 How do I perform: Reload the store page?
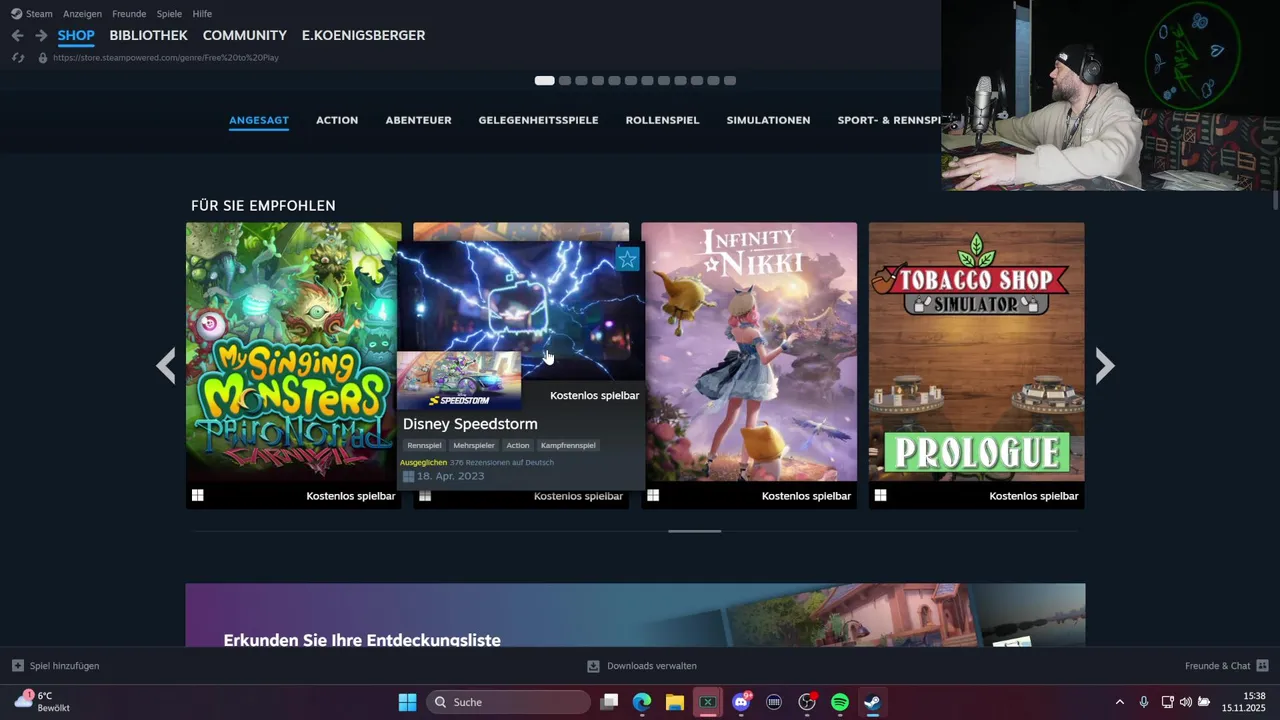[17, 57]
